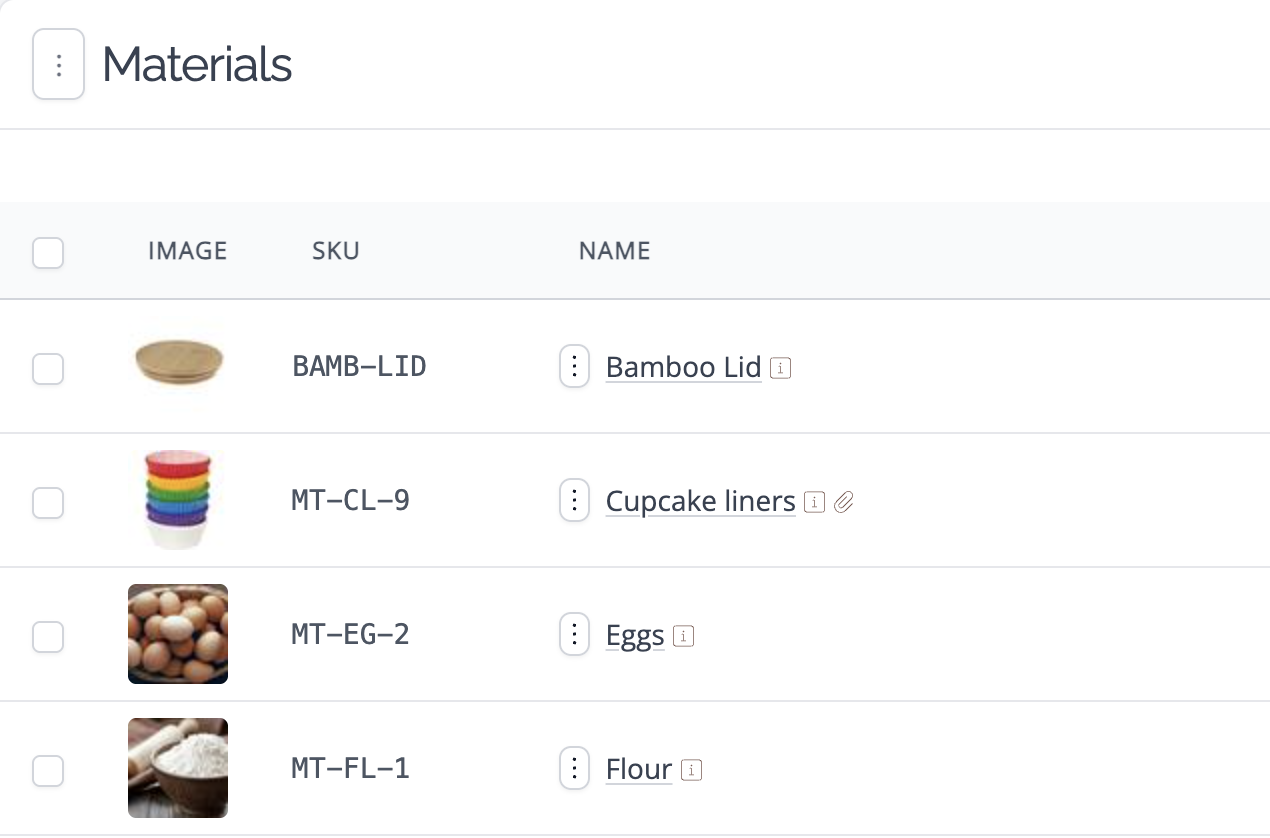Screen dimensions: 1270x838
Task: Click info icon next to Eggs
Action: 684,636
